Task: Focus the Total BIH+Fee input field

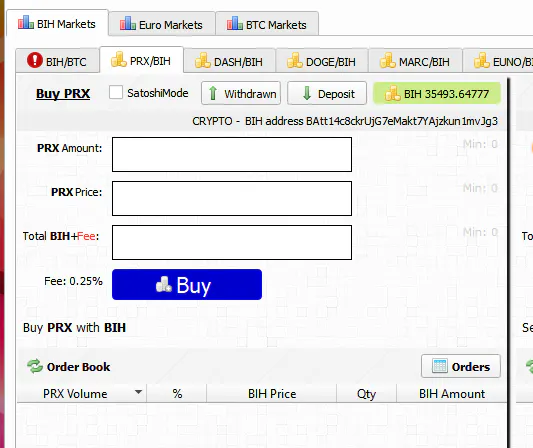Action: point(232,242)
